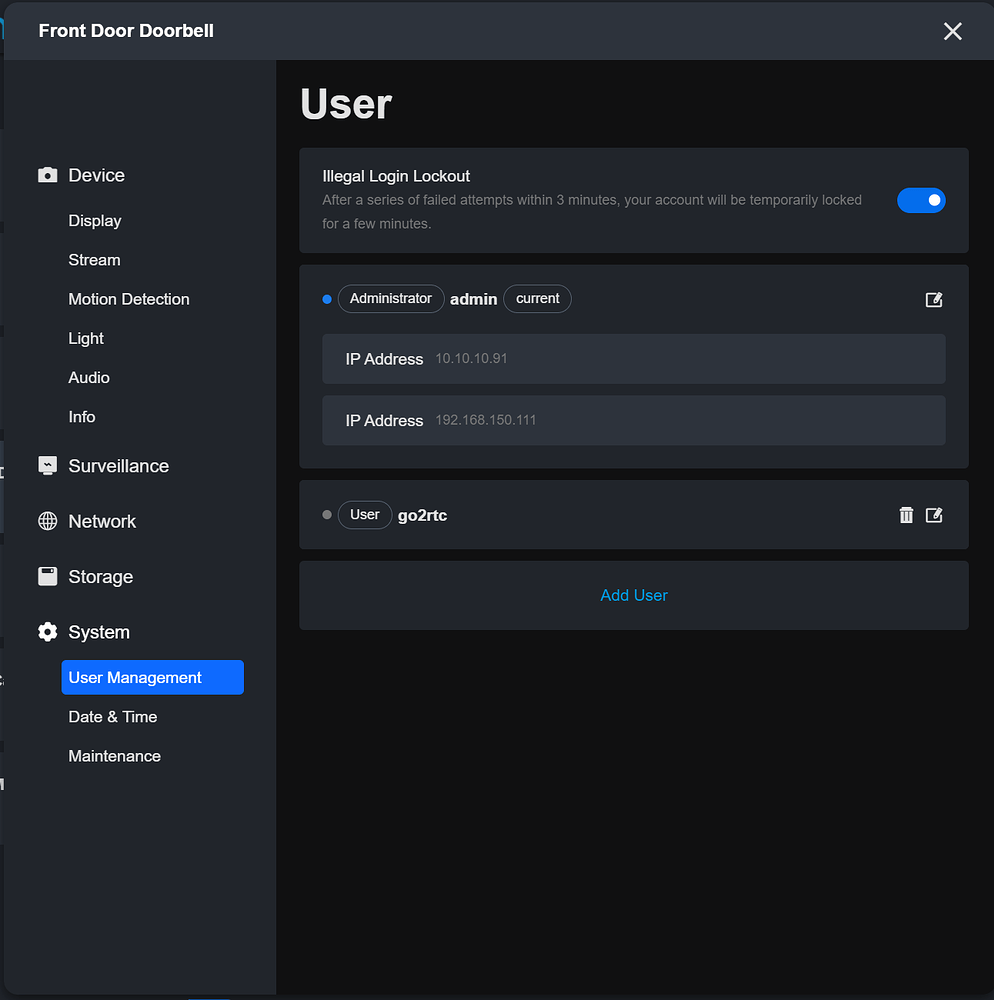This screenshot has height=1000, width=994.
Task: Select the Network globe icon
Action: point(47,521)
